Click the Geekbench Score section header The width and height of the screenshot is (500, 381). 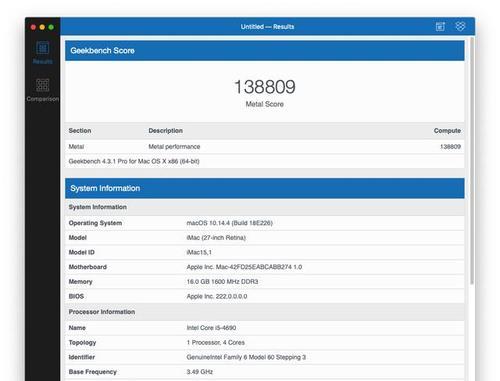[265, 51]
